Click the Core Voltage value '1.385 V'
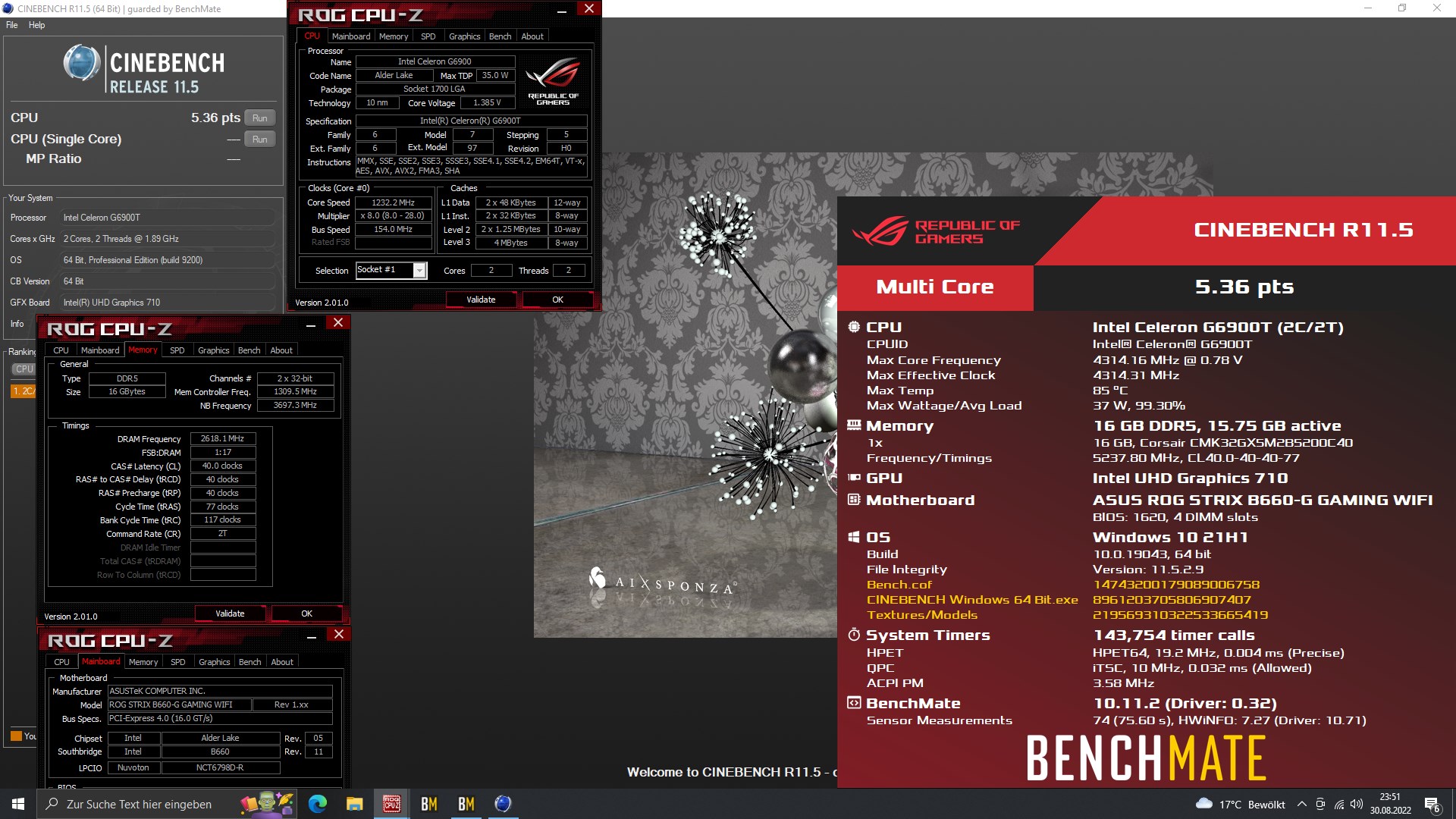This screenshot has width=1456, height=819. pyautogui.click(x=487, y=103)
